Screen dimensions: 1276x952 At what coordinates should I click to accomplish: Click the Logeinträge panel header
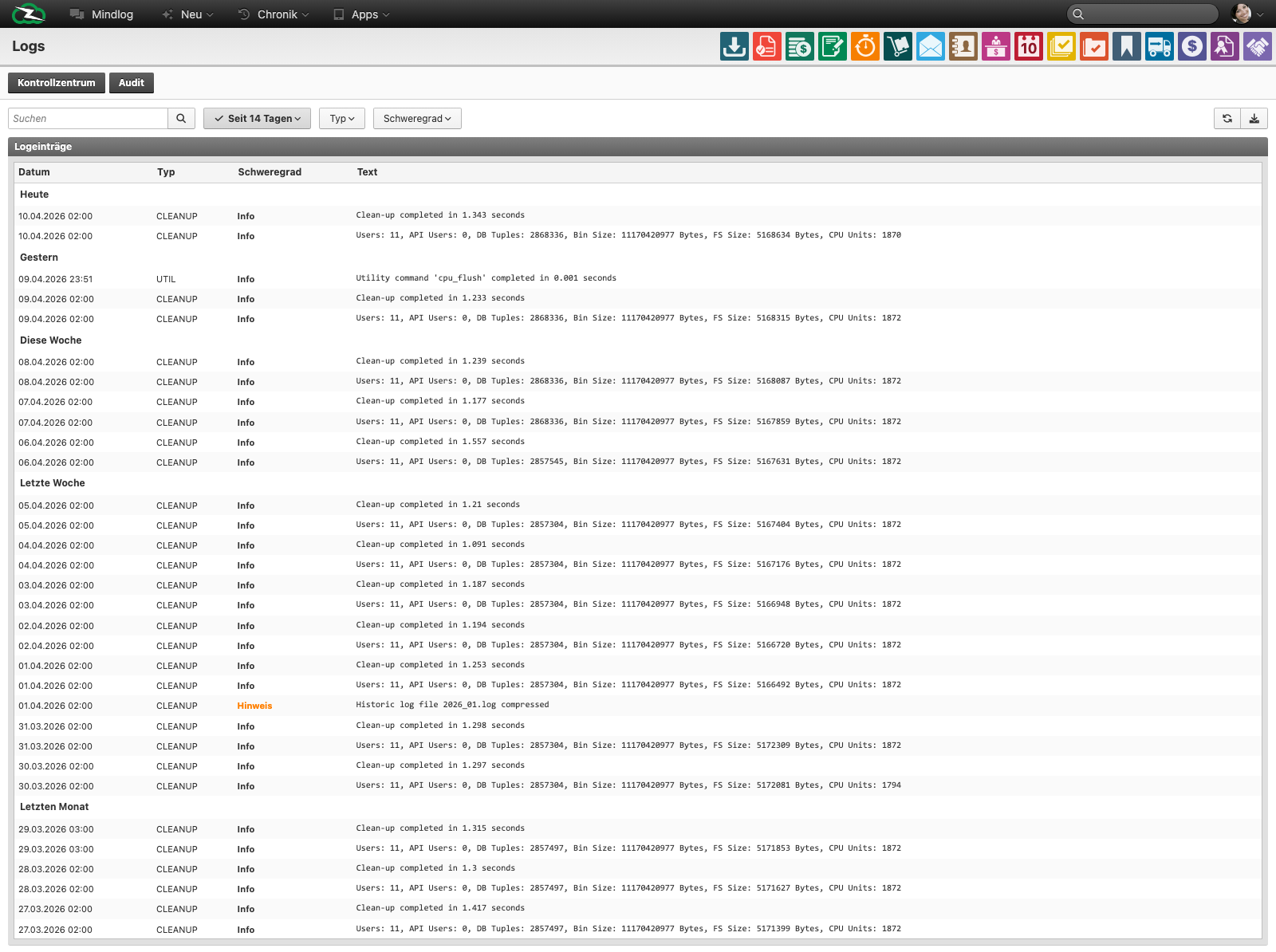(638, 147)
